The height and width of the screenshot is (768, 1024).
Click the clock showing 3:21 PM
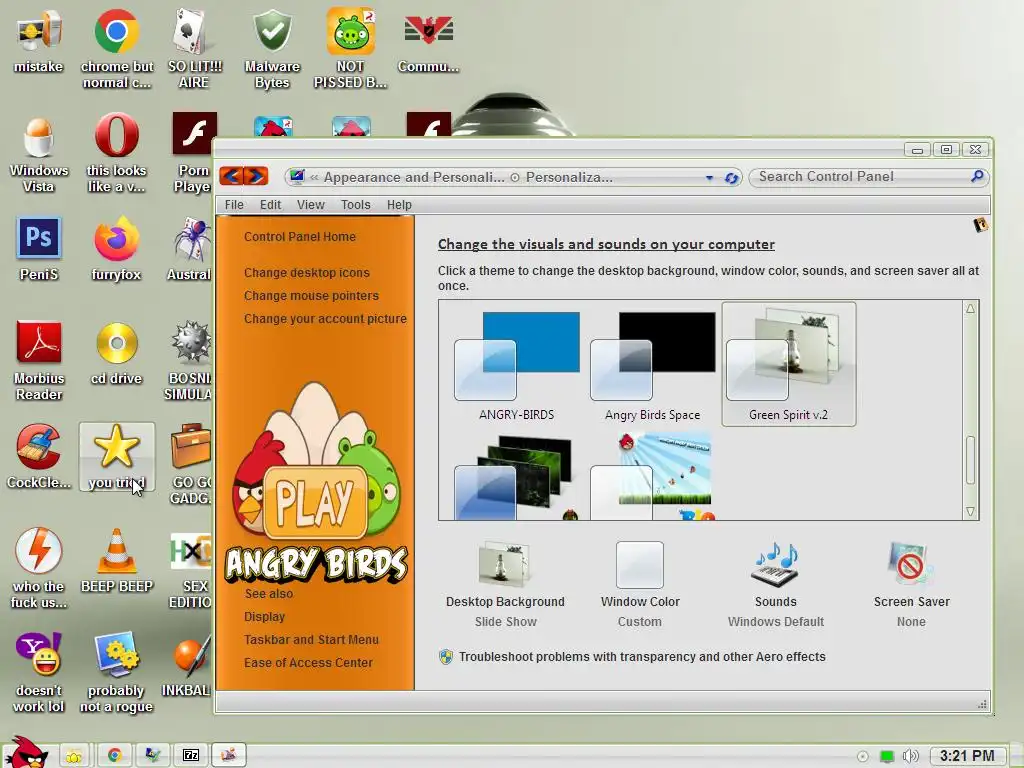pyautogui.click(x=967, y=756)
